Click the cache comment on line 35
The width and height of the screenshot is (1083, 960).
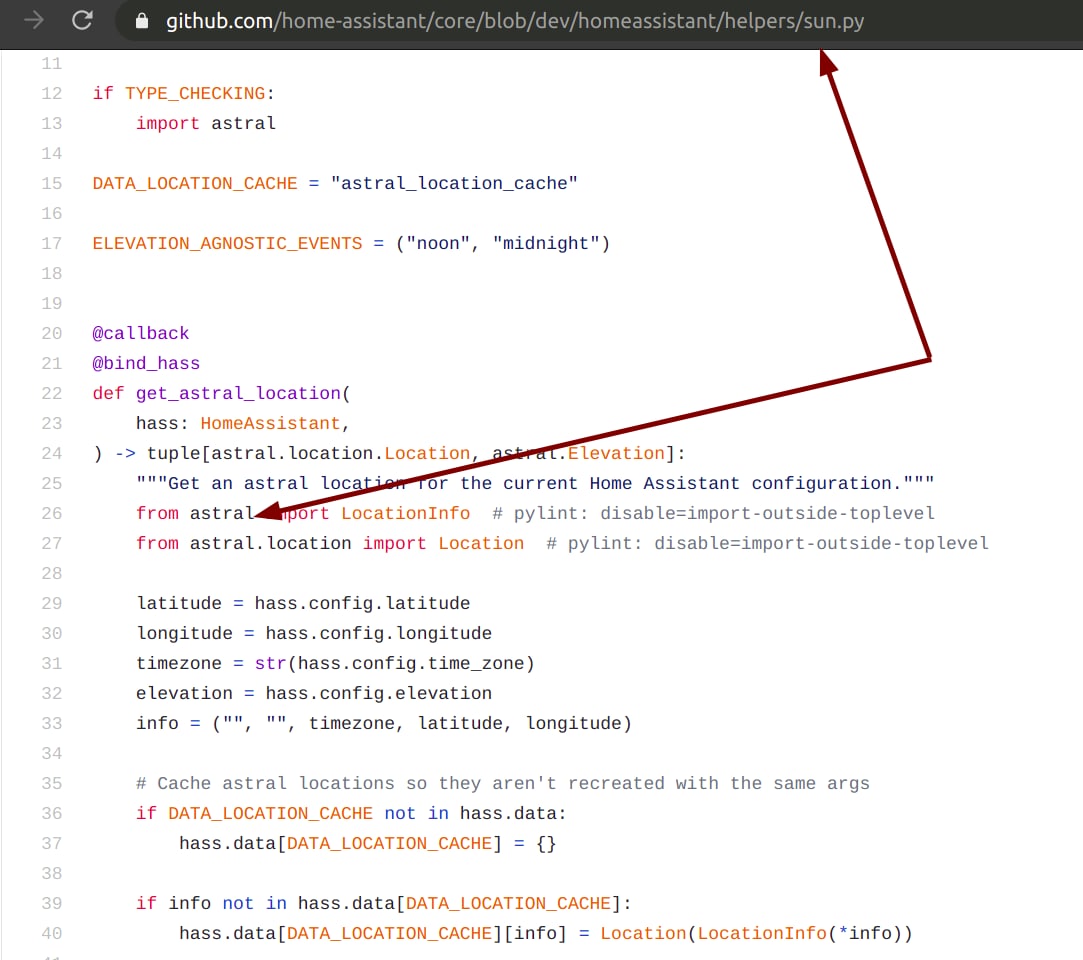(503, 784)
